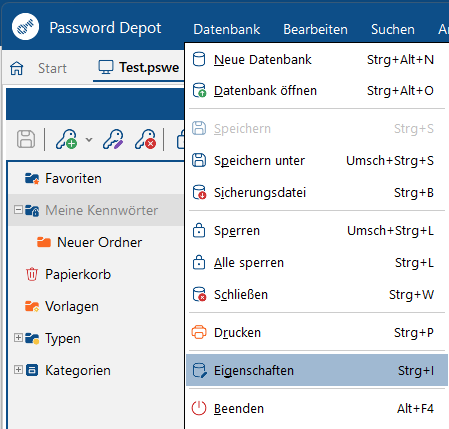
Task: Click the Password Depot logo icon
Action: 25,27
